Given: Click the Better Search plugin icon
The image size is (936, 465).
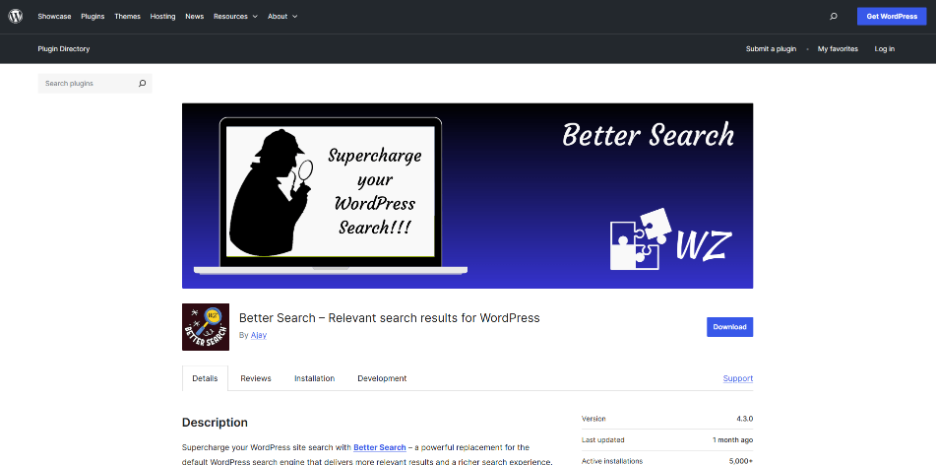Looking at the screenshot, I should [205, 327].
